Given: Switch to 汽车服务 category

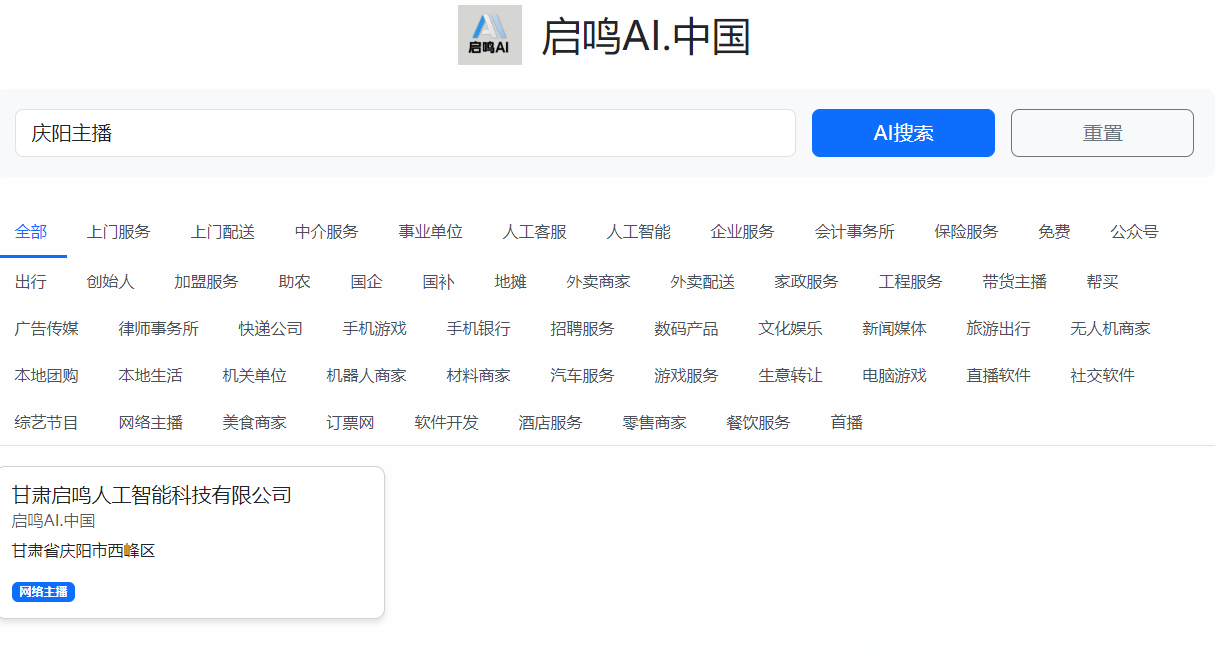Looking at the screenshot, I should pos(583,375).
